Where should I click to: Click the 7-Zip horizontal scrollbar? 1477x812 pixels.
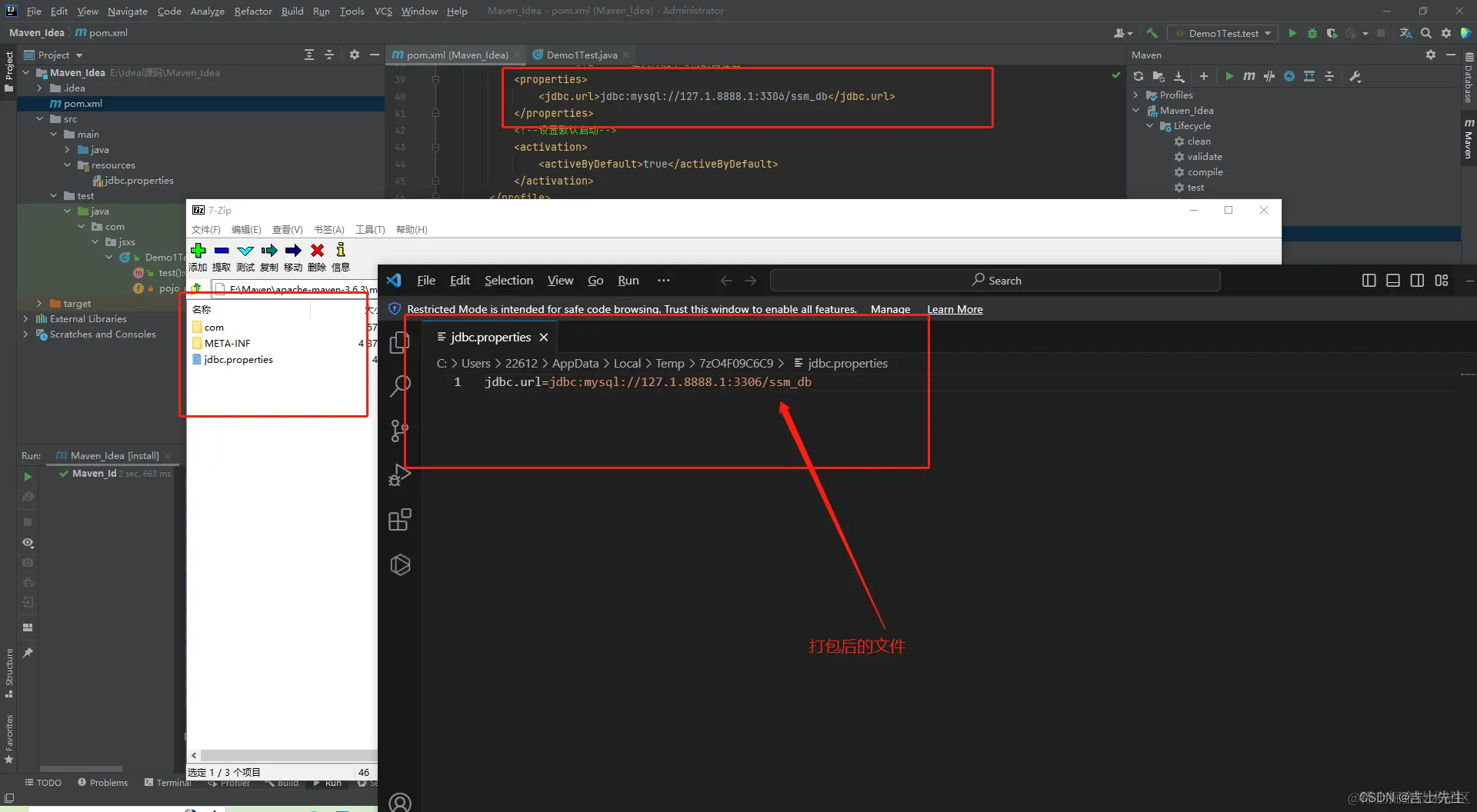pyautogui.click(x=288, y=755)
